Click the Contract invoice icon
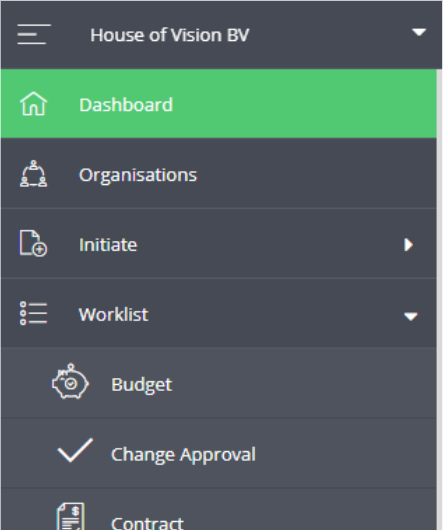 [70, 516]
